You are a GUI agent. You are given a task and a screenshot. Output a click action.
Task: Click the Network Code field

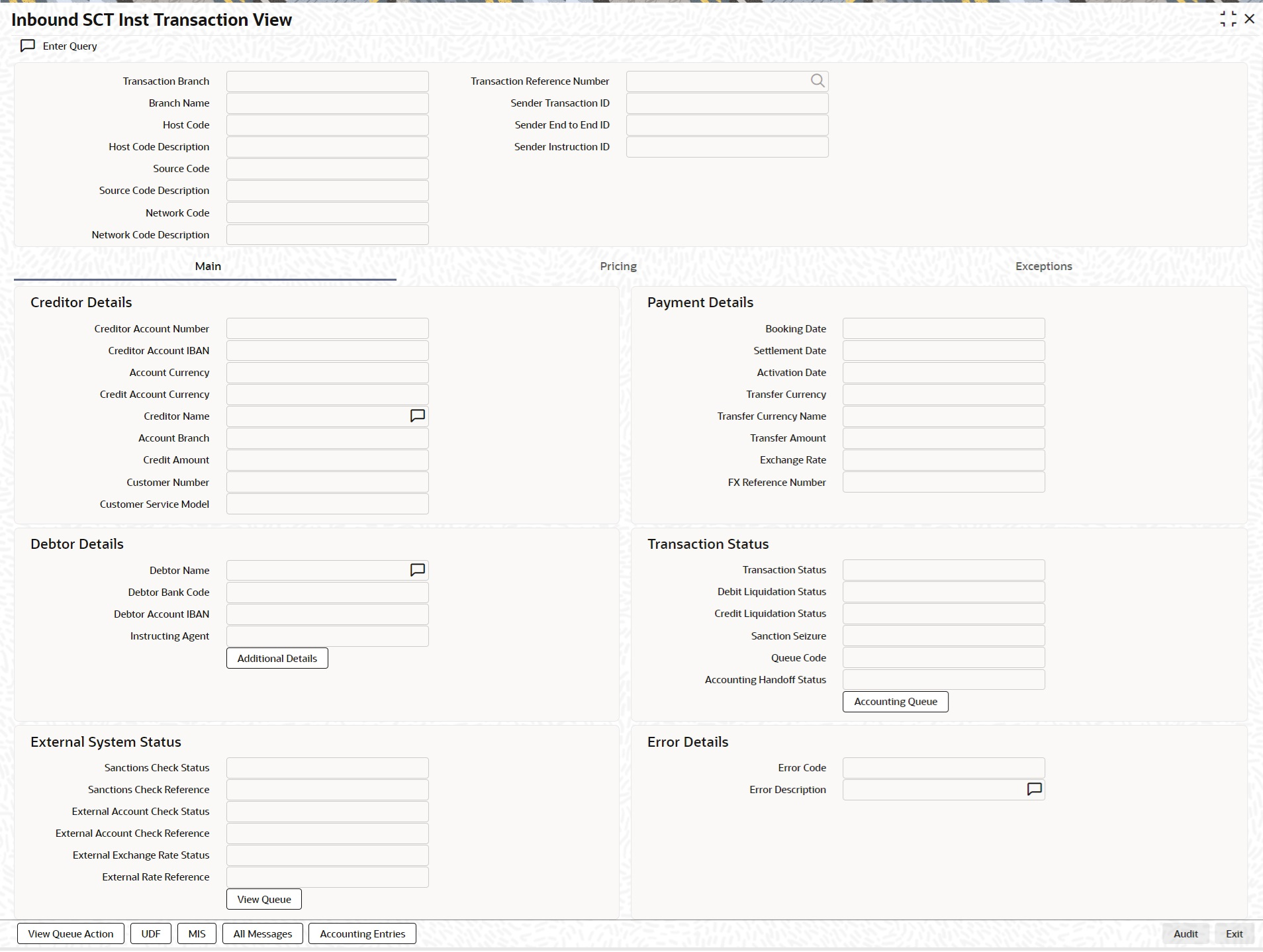(328, 213)
